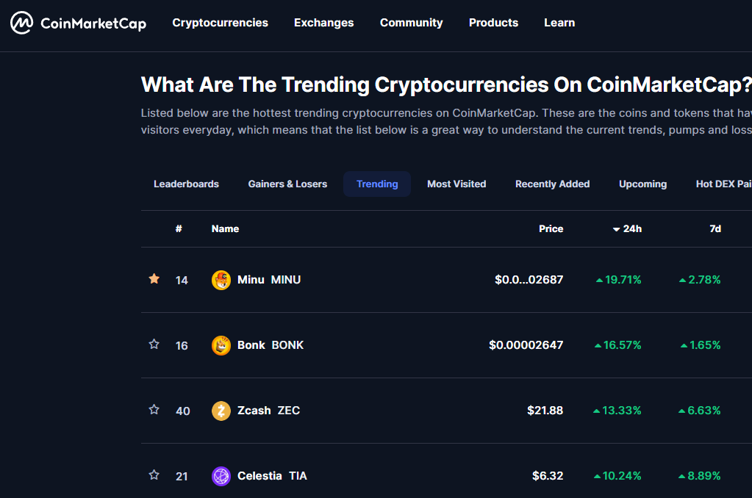The width and height of the screenshot is (752, 498).
Task: Sort the table by Price column
Action: click(551, 229)
